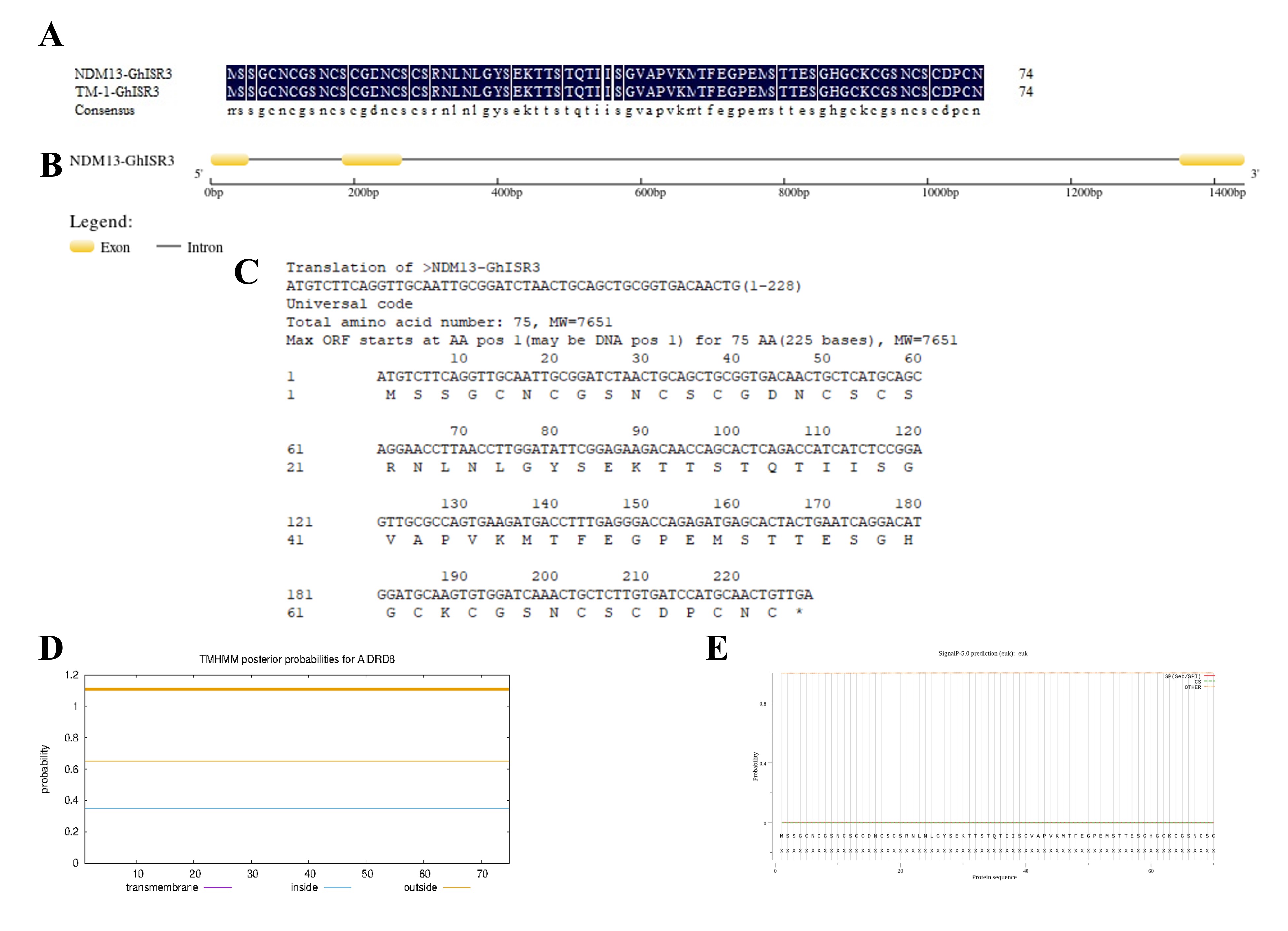Click the second exon block near 200bp

tap(371, 159)
